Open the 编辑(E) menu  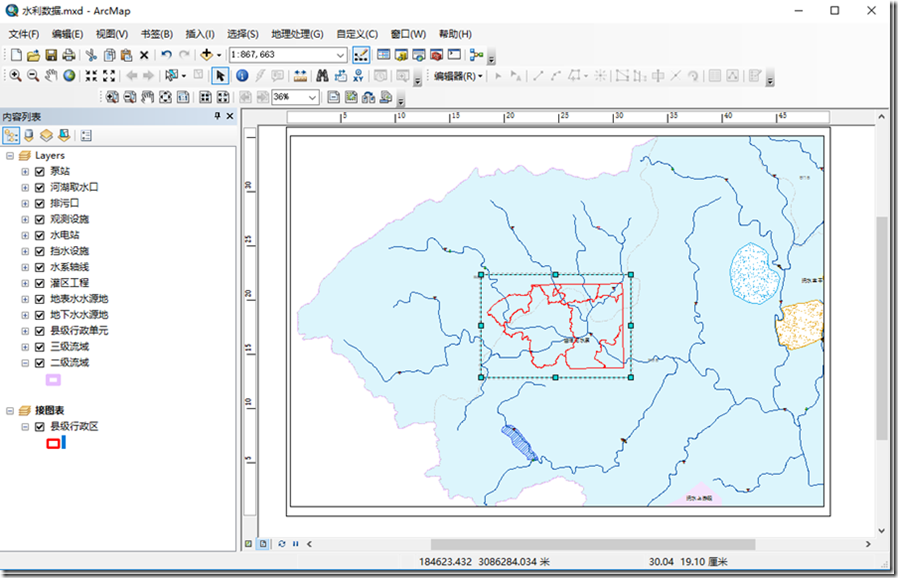pos(68,34)
